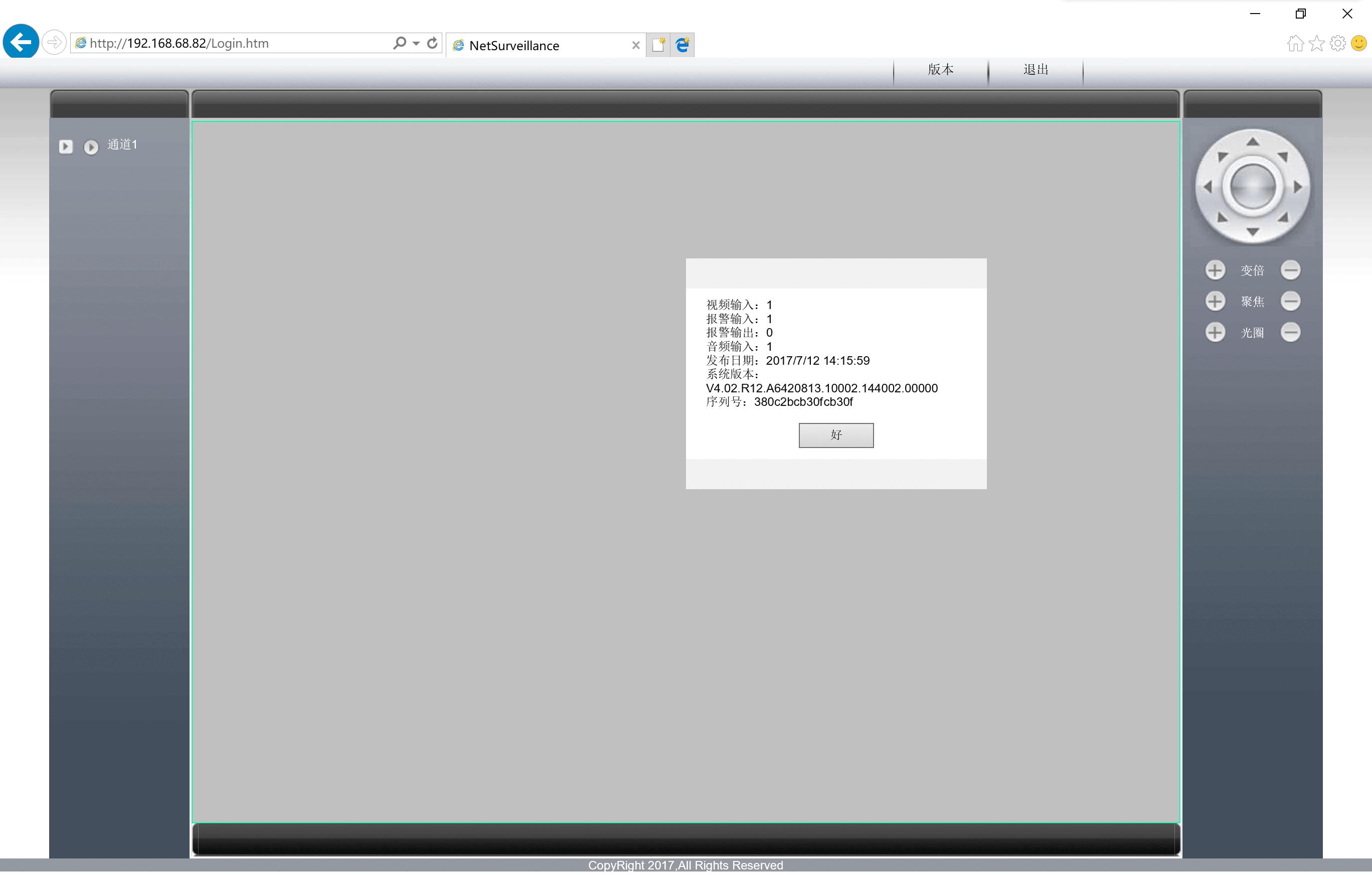Pan camera left with PTZ arrow
The image size is (1372, 875).
(1208, 187)
